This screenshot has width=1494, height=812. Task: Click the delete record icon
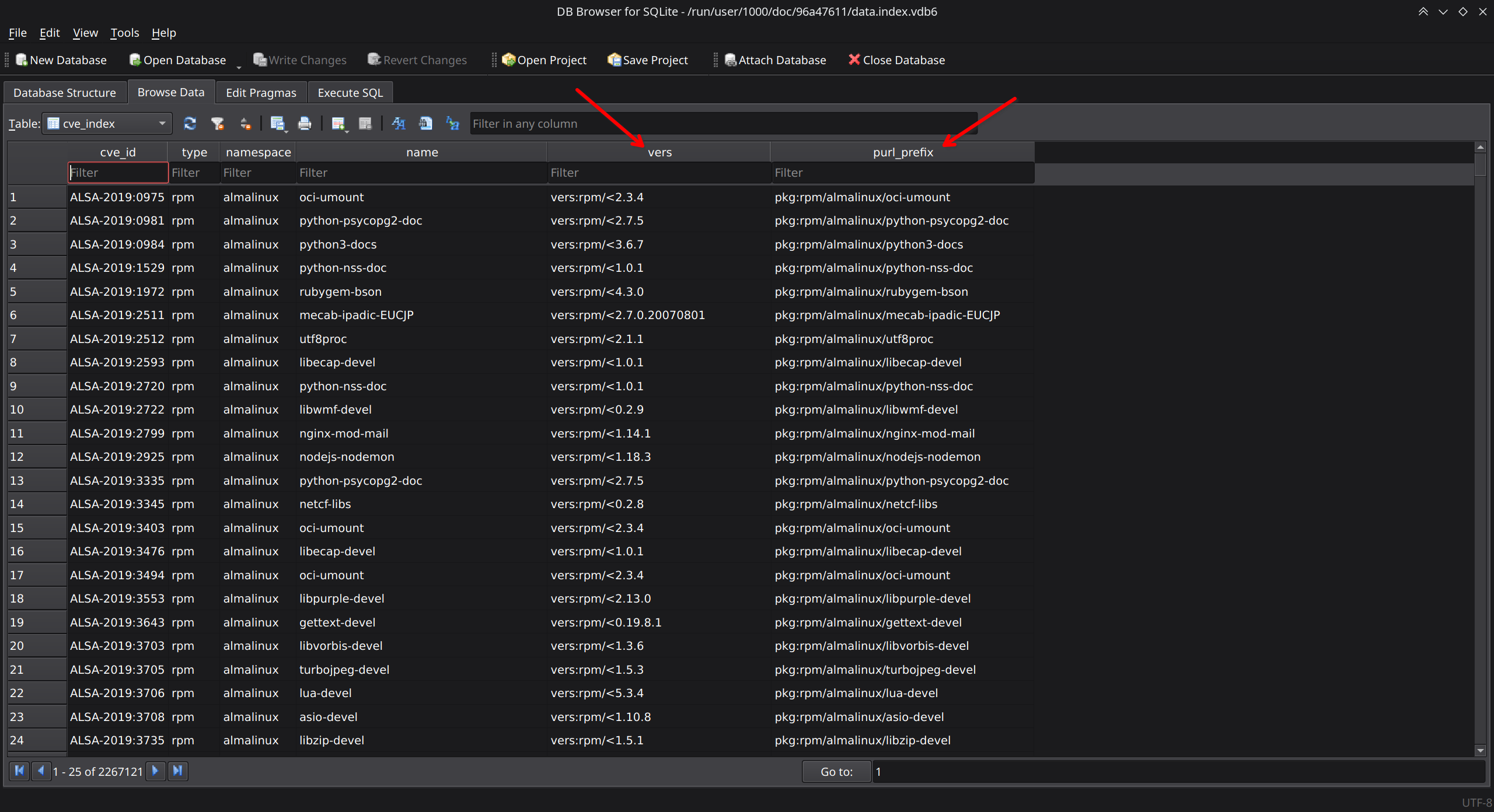[365, 123]
